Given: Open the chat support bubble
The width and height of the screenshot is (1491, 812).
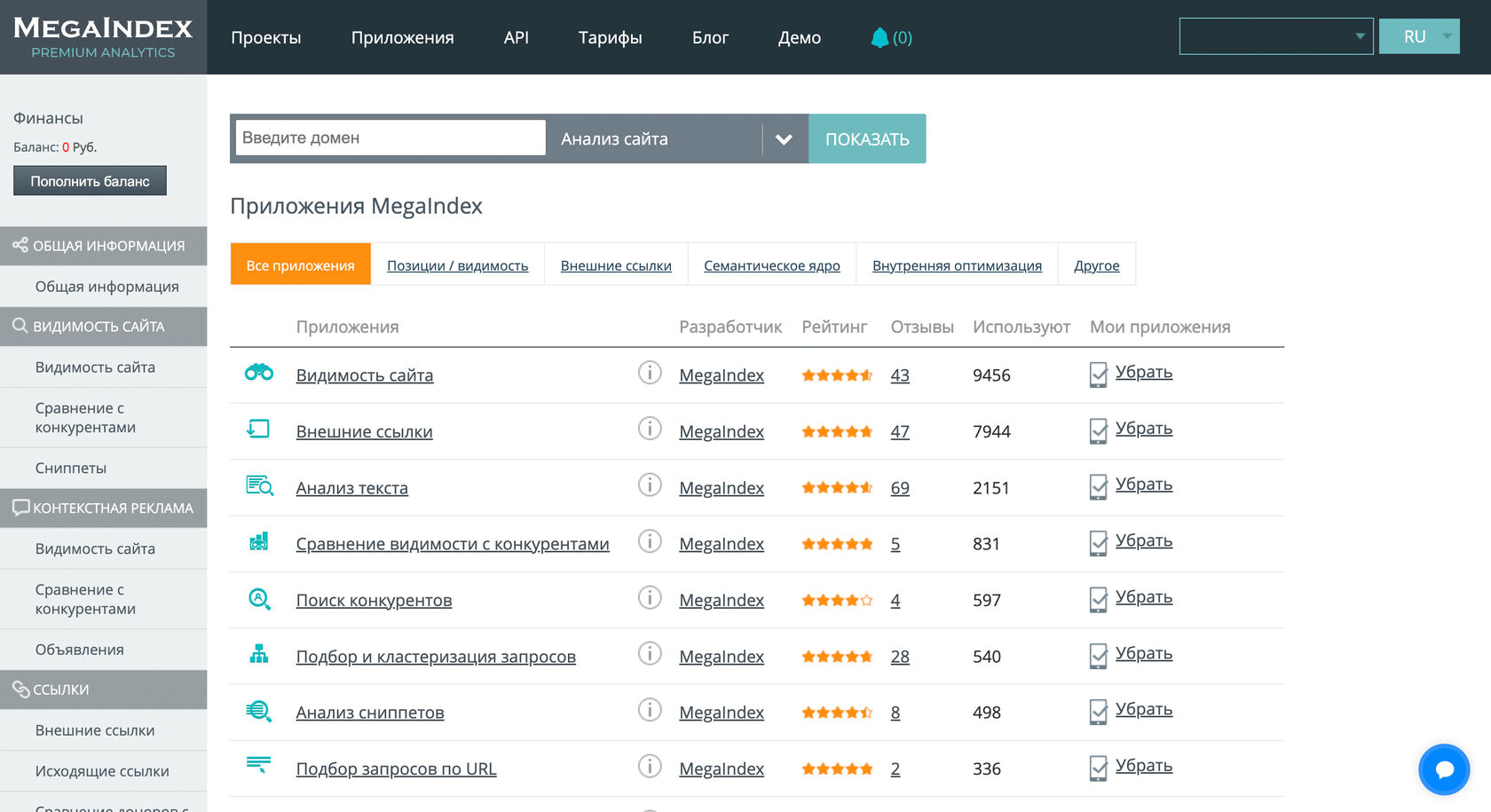Looking at the screenshot, I should (x=1444, y=769).
